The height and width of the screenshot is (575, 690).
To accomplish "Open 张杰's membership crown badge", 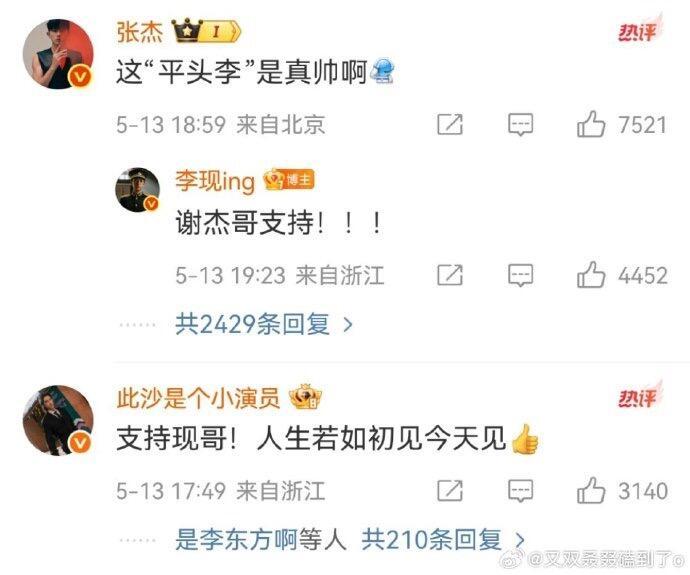I will [206, 31].
